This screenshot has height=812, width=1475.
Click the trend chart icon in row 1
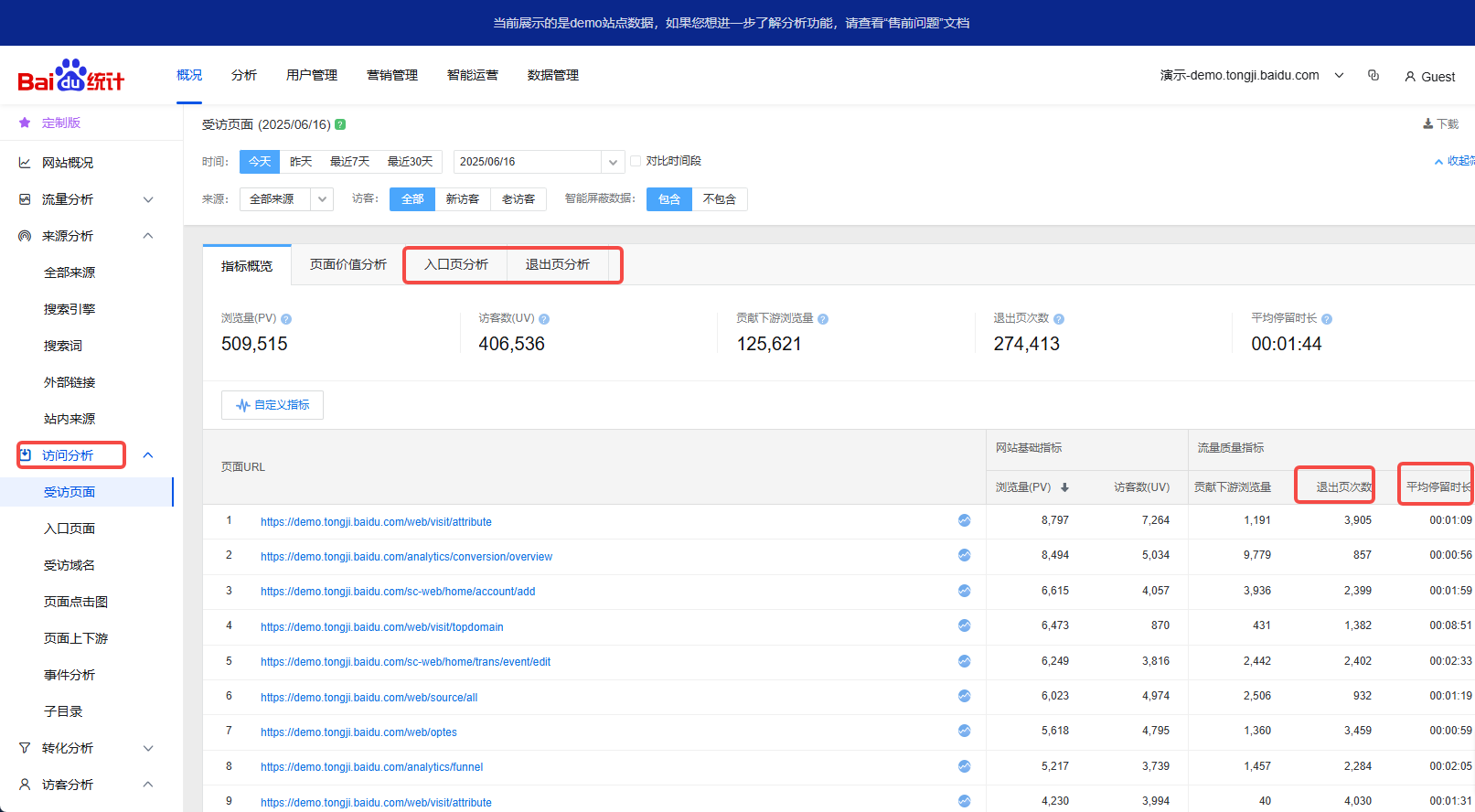pyautogui.click(x=964, y=520)
